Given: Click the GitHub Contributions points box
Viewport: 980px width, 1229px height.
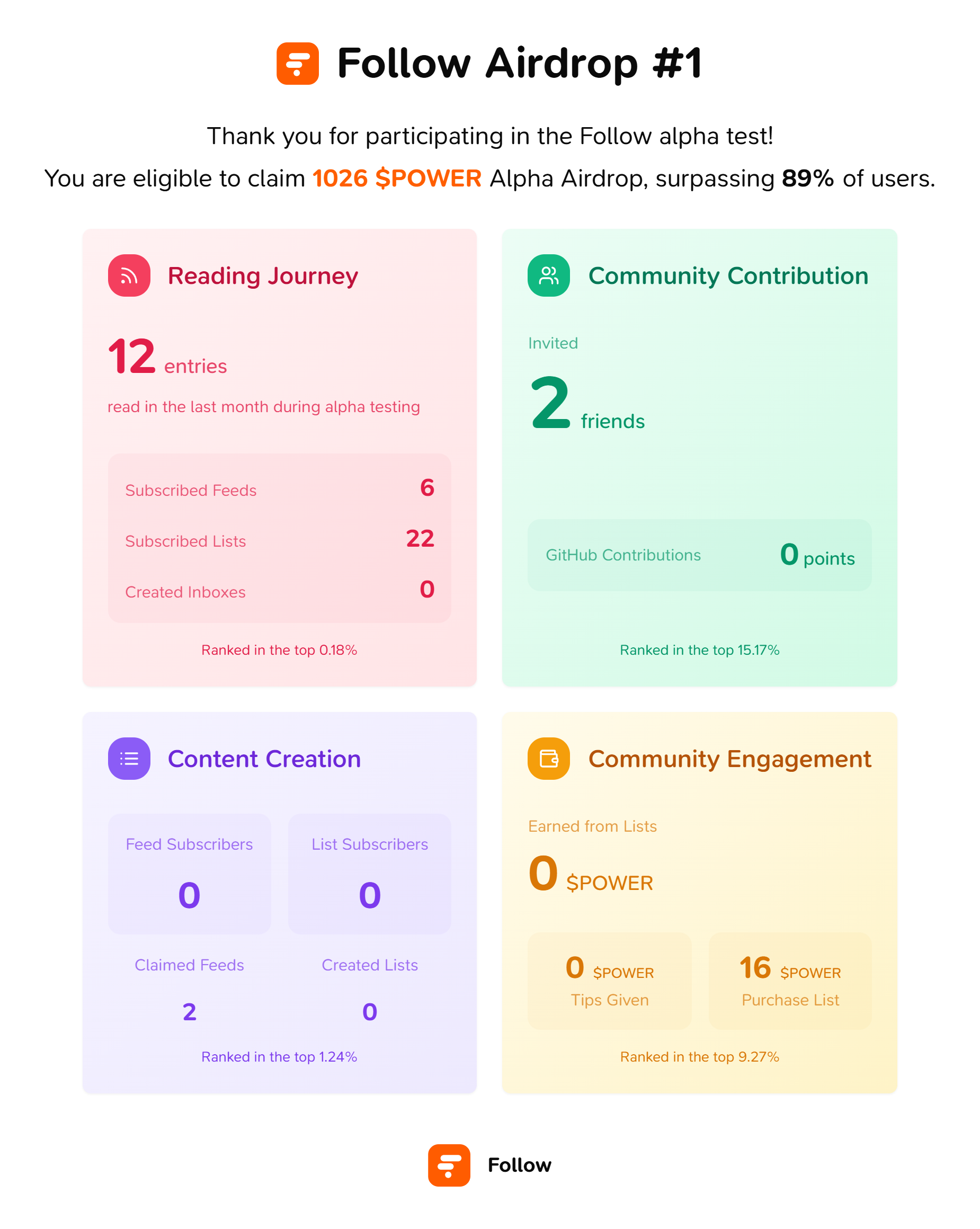Looking at the screenshot, I should click(x=700, y=555).
